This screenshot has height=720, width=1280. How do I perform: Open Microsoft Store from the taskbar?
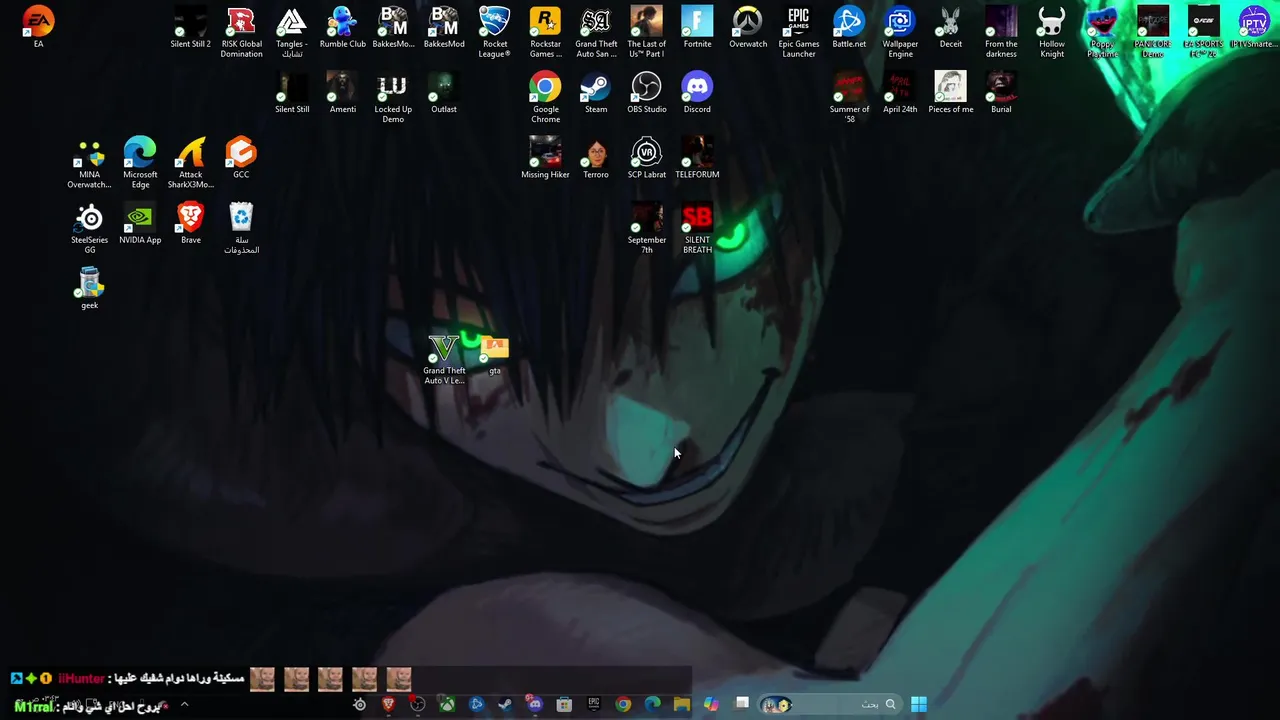564,705
